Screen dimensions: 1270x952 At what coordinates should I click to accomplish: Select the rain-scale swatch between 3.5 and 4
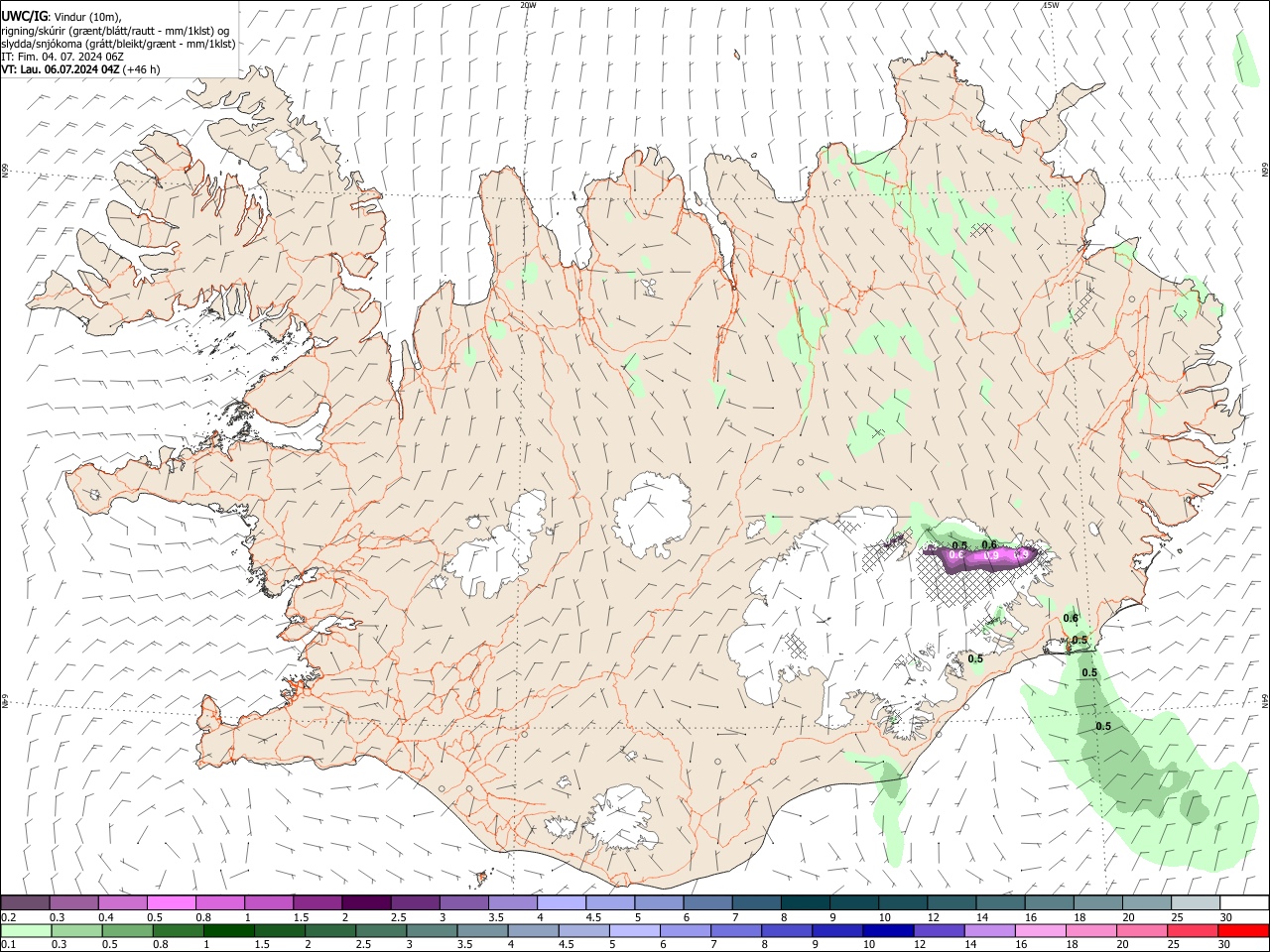(482, 930)
